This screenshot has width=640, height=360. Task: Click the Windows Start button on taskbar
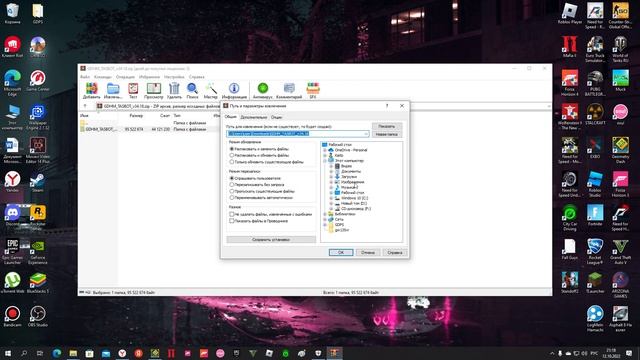pos(7,353)
